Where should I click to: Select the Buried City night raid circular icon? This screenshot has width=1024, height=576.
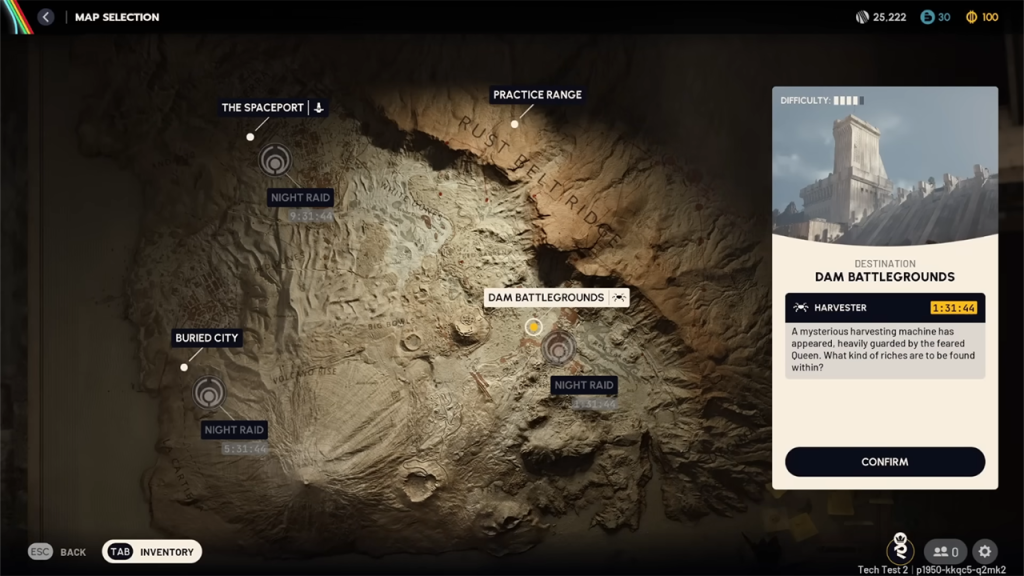tap(209, 392)
